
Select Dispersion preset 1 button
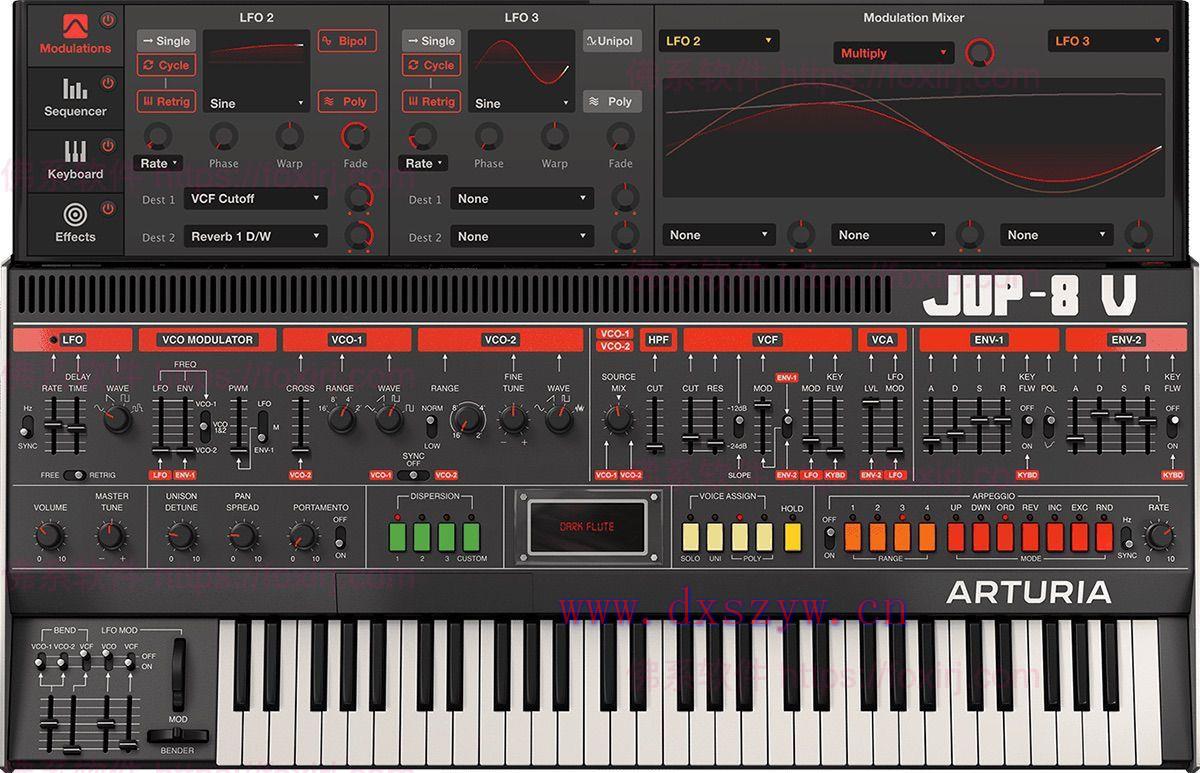click(x=398, y=536)
